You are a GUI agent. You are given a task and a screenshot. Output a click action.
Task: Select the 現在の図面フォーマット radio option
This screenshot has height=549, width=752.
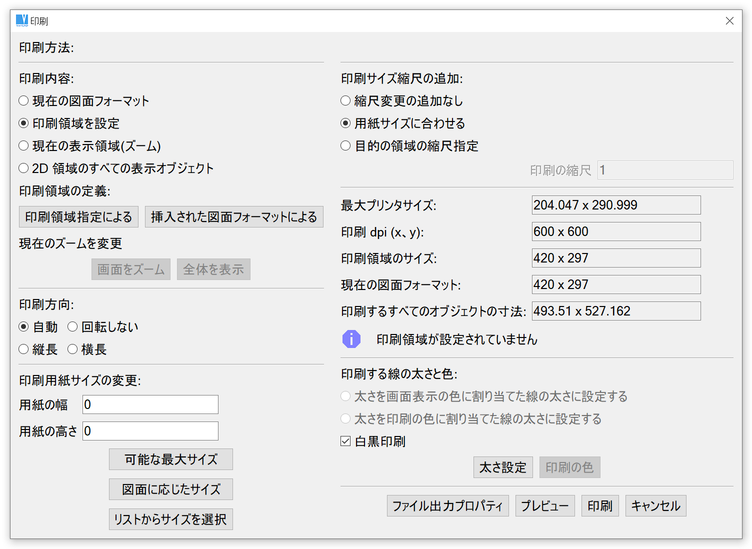click(x=24, y=101)
